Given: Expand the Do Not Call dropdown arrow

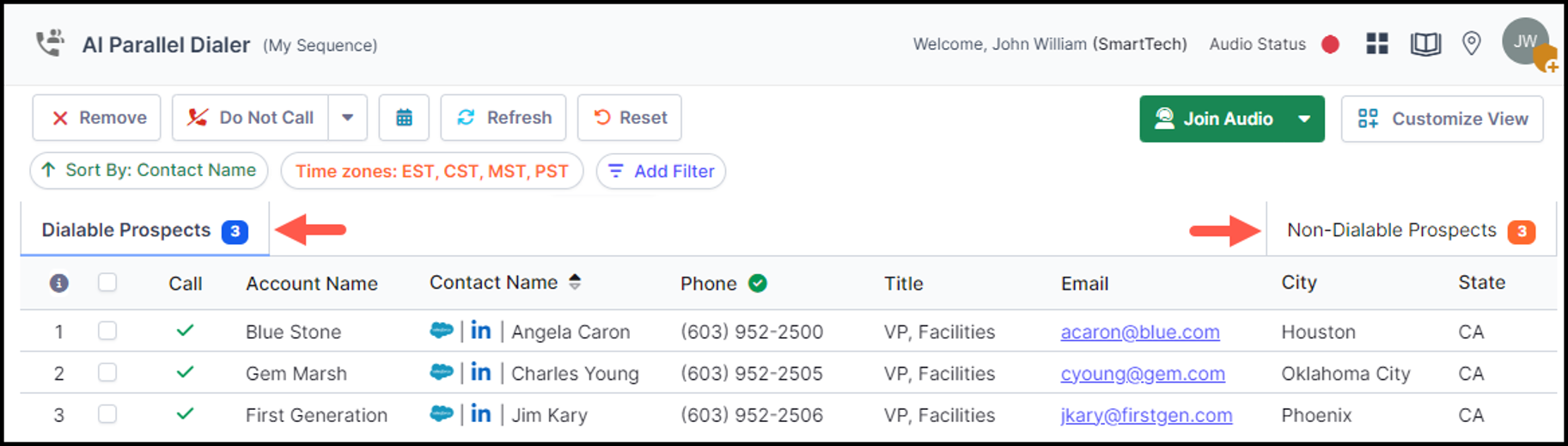Looking at the screenshot, I should pos(347,118).
